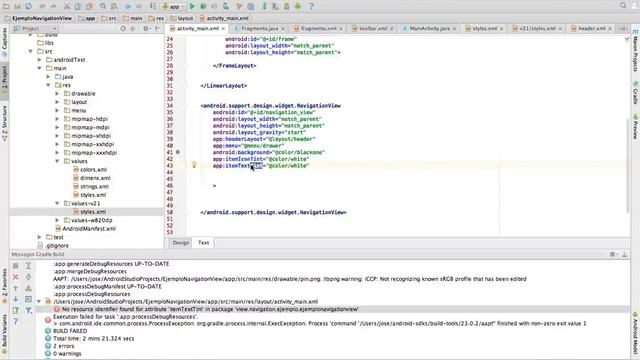Click the res breadcrumb in navigation bar
Viewport: 640px width, 360px height.
[x=156, y=18]
